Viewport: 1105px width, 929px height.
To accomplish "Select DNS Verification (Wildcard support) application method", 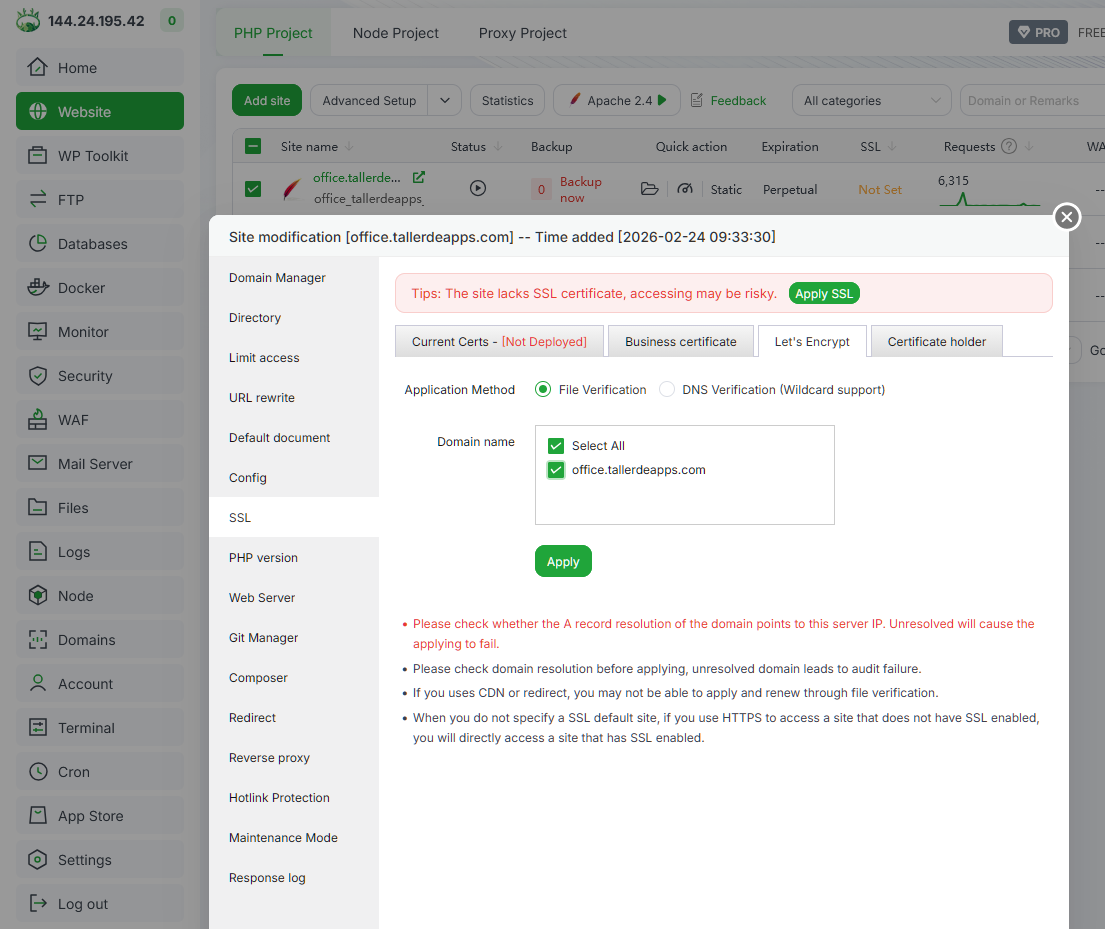I will [x=667, y=389].
